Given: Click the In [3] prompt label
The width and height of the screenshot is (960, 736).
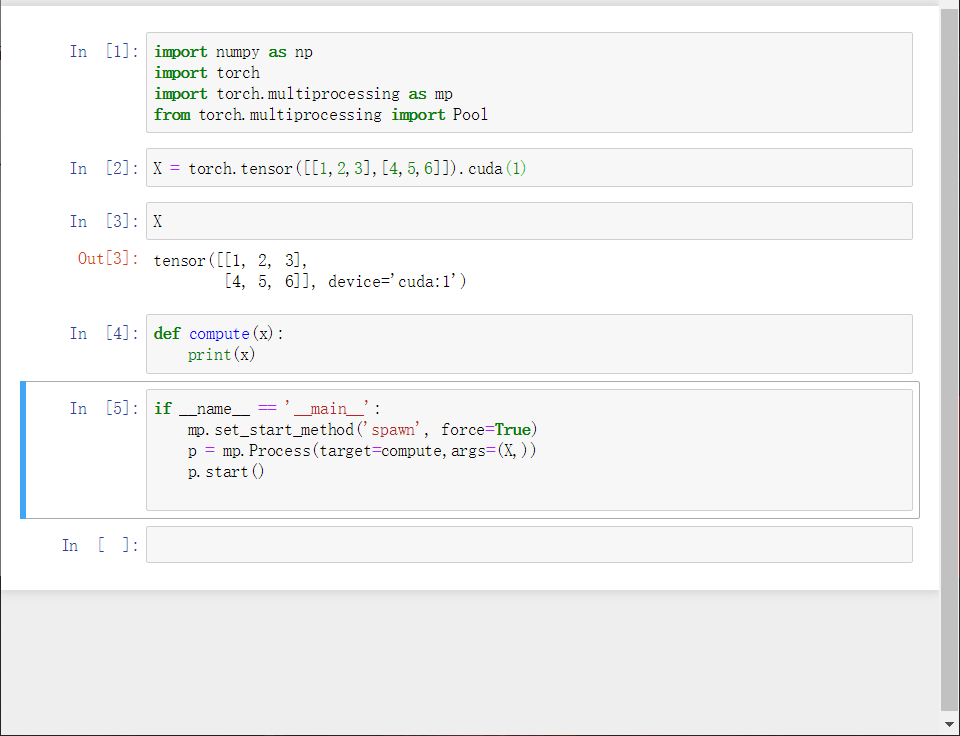Looking at the screenshot, I should [x=104, y=221].
